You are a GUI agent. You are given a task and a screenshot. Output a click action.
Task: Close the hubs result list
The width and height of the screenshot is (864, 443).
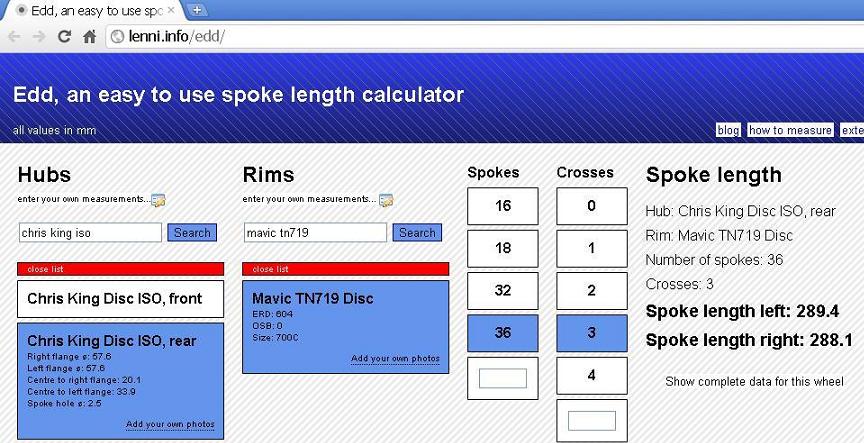pyautogui.click(x=121, y=269)
